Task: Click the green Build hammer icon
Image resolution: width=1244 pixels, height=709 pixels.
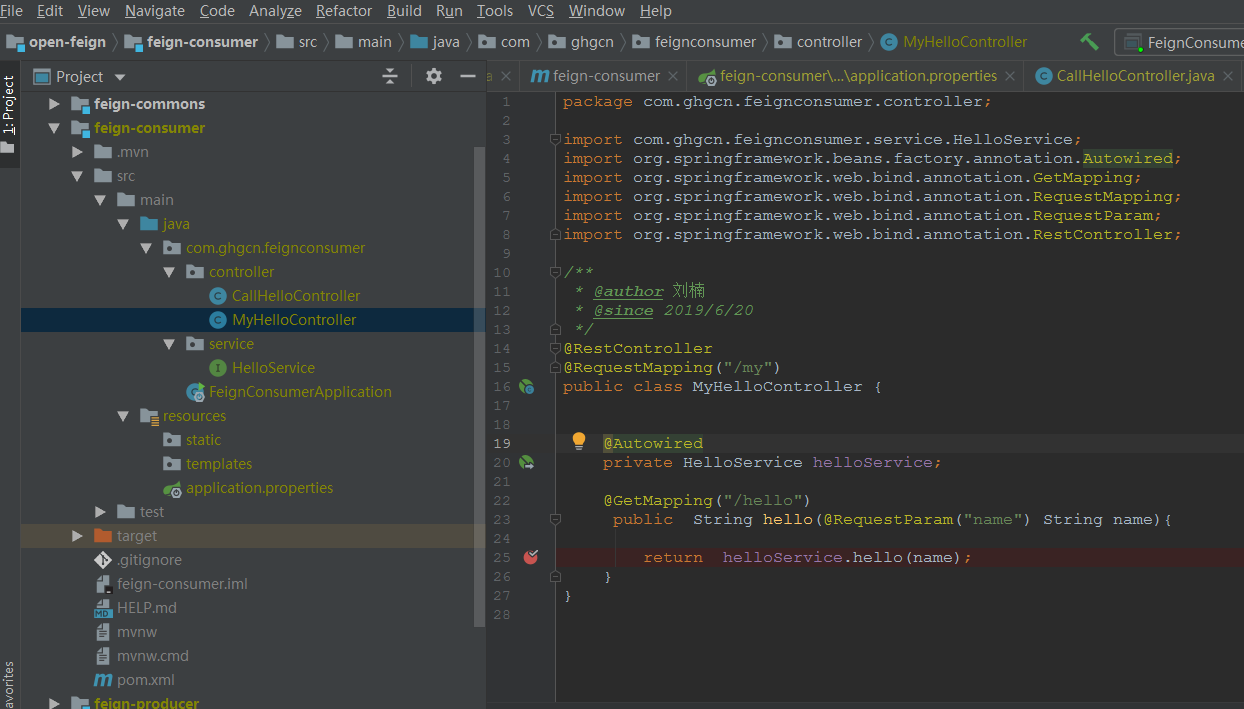Action: (1090, 42)
